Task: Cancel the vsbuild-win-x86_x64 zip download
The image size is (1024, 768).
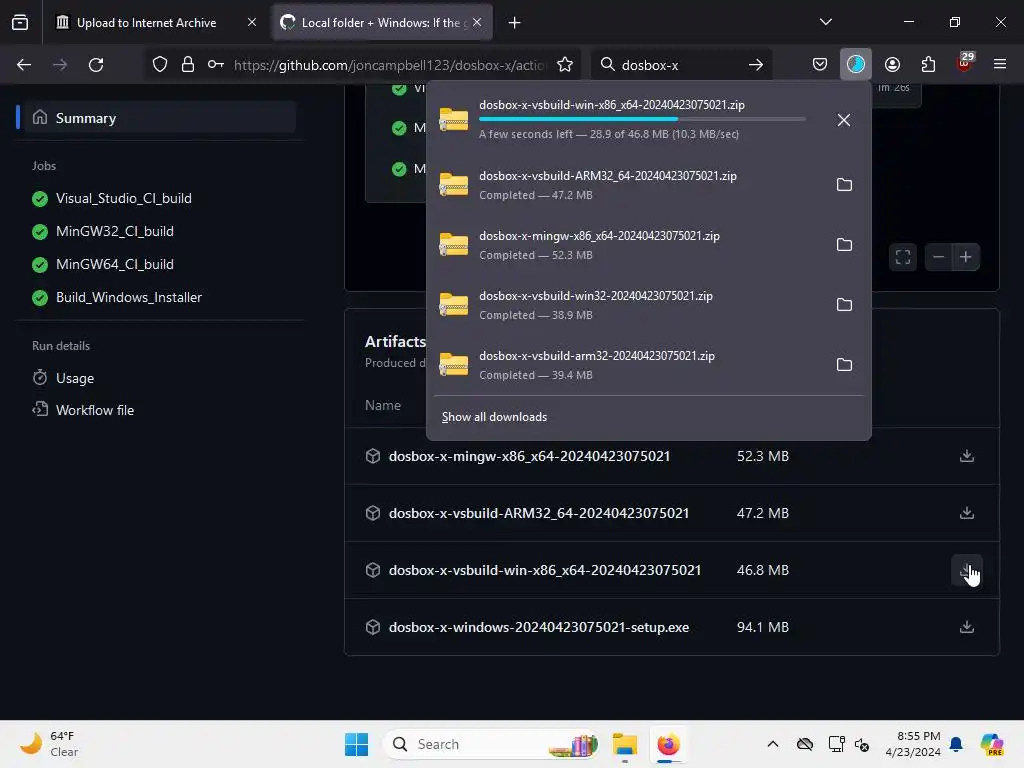Action: 844,120
